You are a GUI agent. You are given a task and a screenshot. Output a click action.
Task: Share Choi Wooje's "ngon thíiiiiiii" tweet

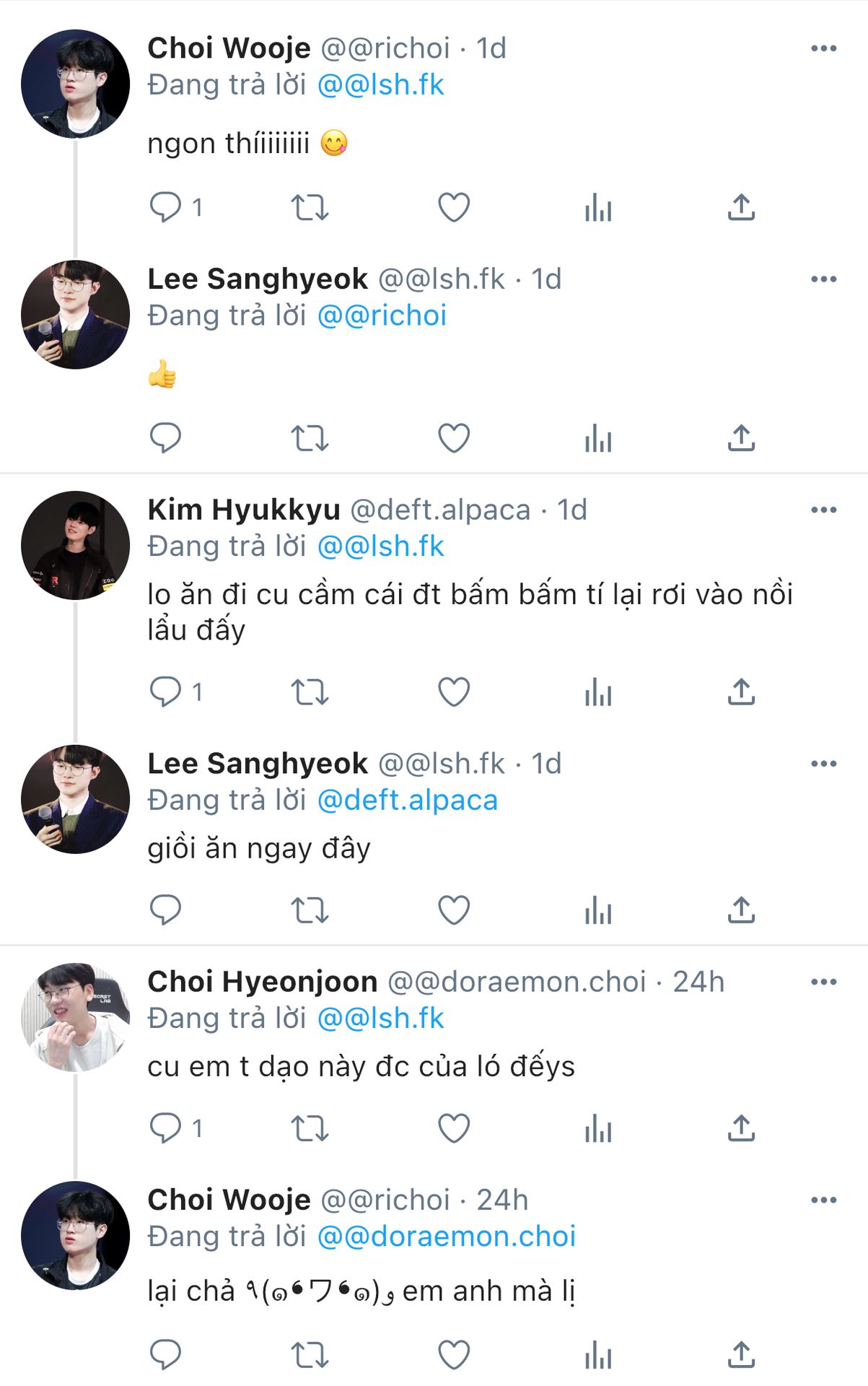pyautogui.click(x=741, y=208)
